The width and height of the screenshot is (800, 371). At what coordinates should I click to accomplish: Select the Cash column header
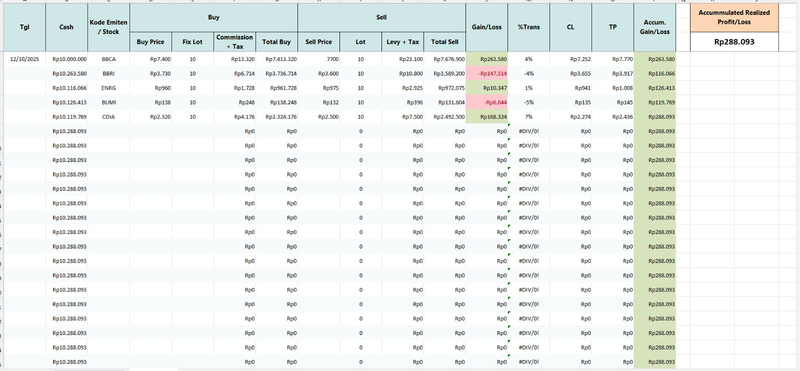(x=66, y=28)
